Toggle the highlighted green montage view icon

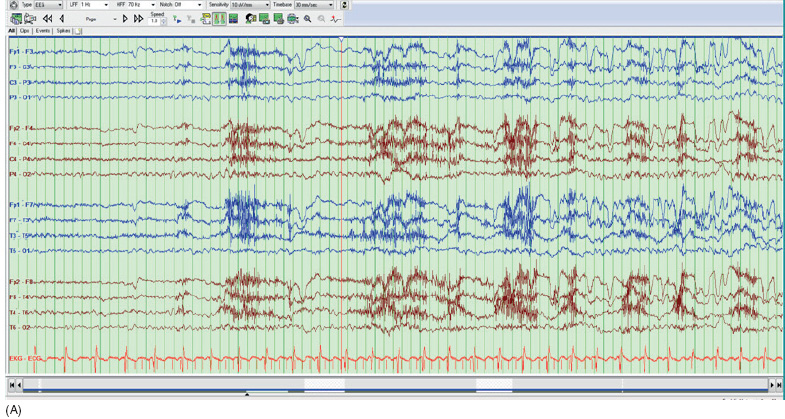[218, 19]
